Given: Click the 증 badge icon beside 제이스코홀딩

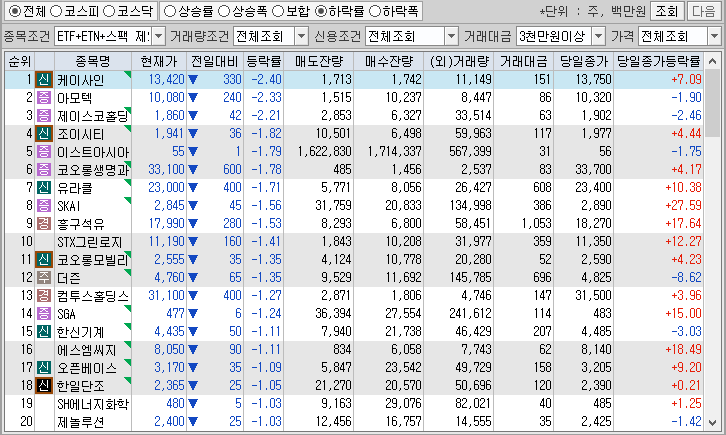Looking at the screenshot, I should point(44,116).
